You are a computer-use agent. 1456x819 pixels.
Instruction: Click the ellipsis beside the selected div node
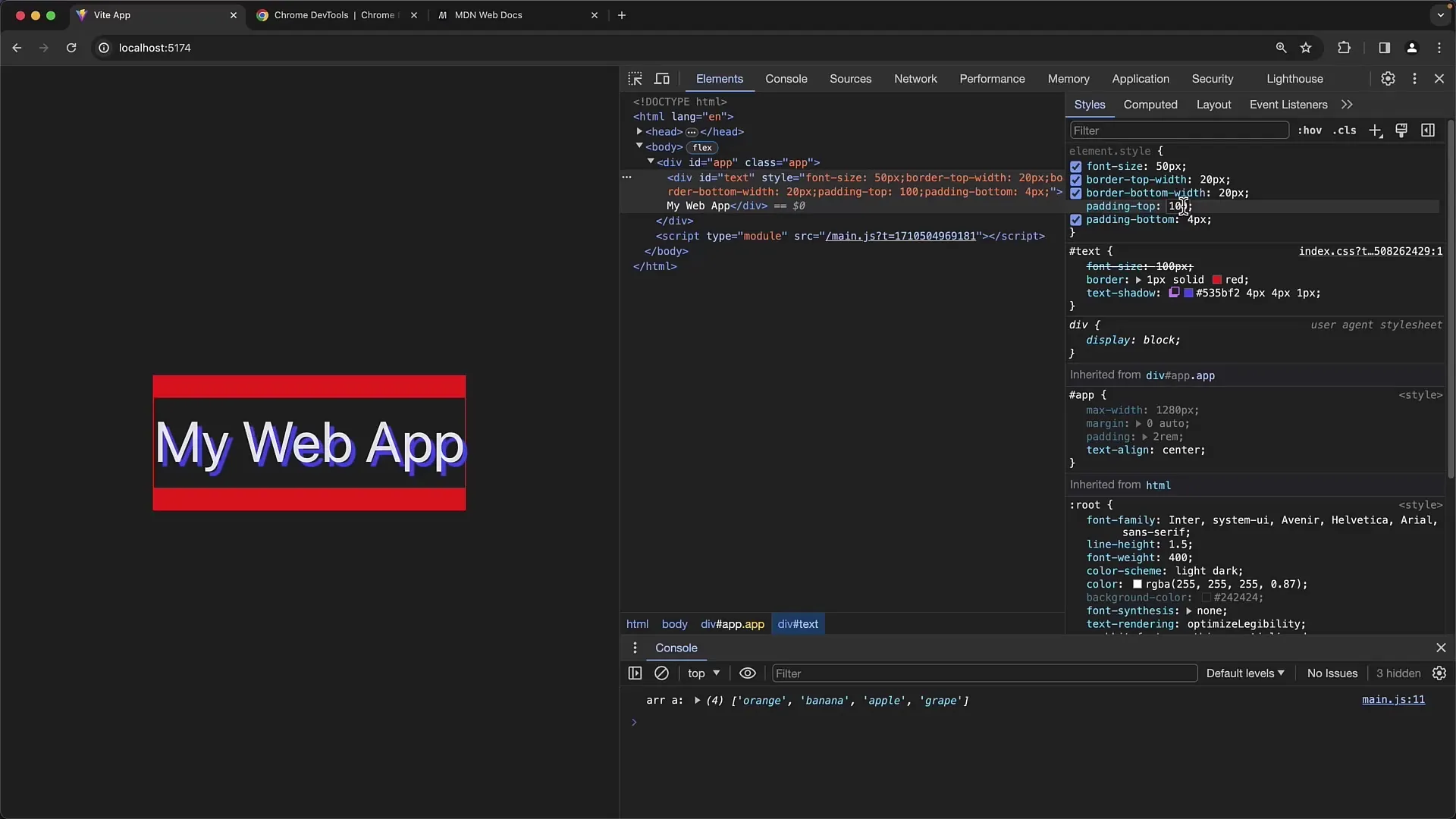tap(627, 177)
